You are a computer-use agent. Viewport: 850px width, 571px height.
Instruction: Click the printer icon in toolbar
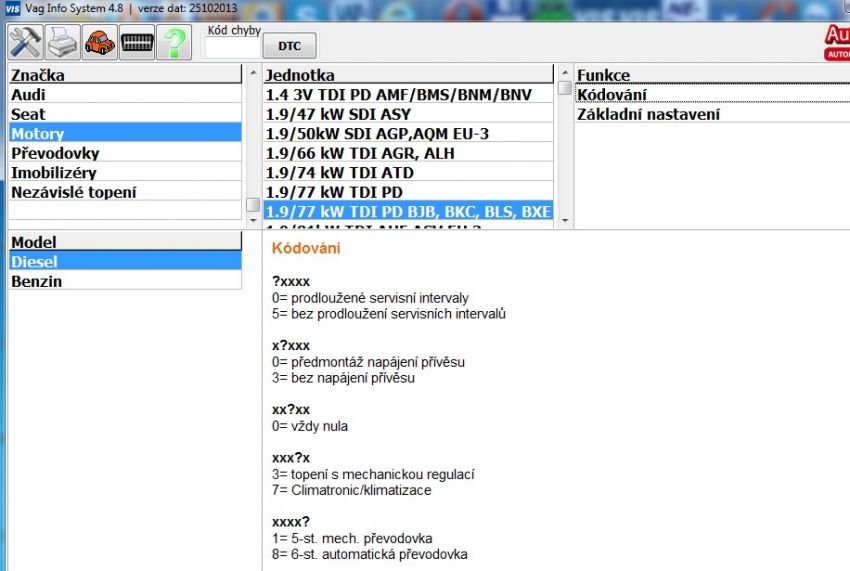pyautogui.click(x=62, y=42)
